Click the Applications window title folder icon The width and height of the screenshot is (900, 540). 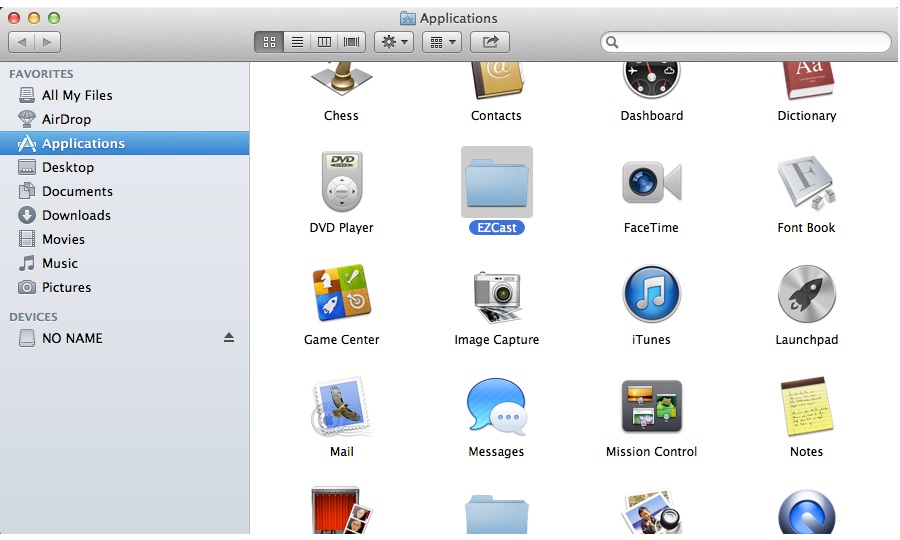[408, 18]
